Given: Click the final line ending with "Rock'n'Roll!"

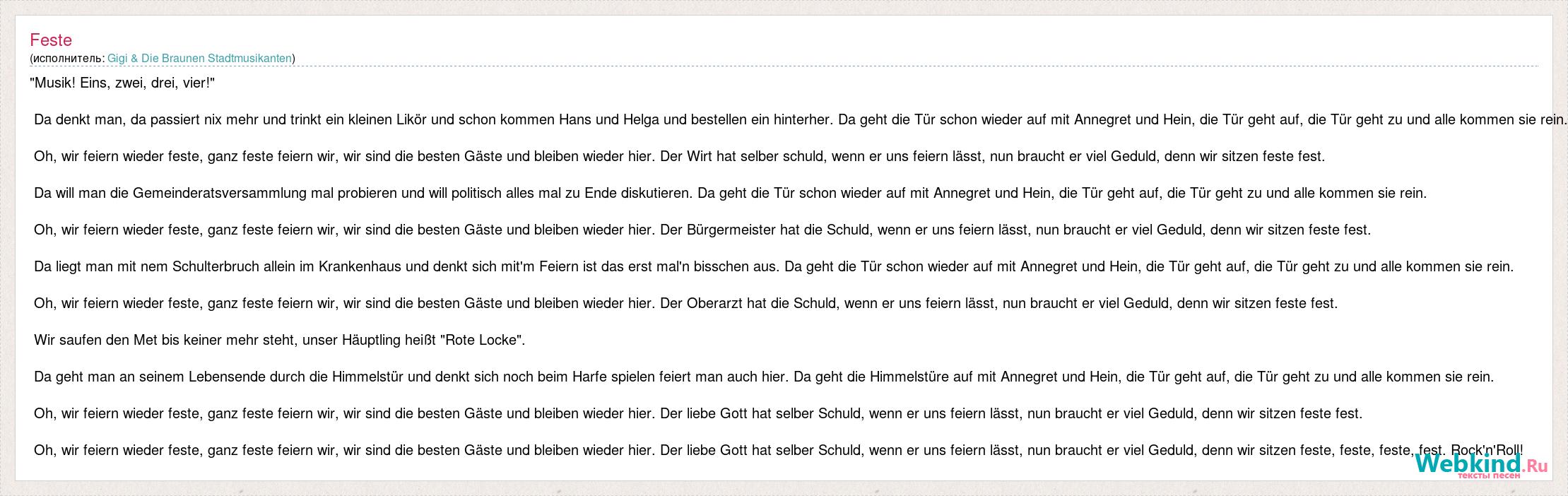Looking at the screenshot, I should pos(779,451).
